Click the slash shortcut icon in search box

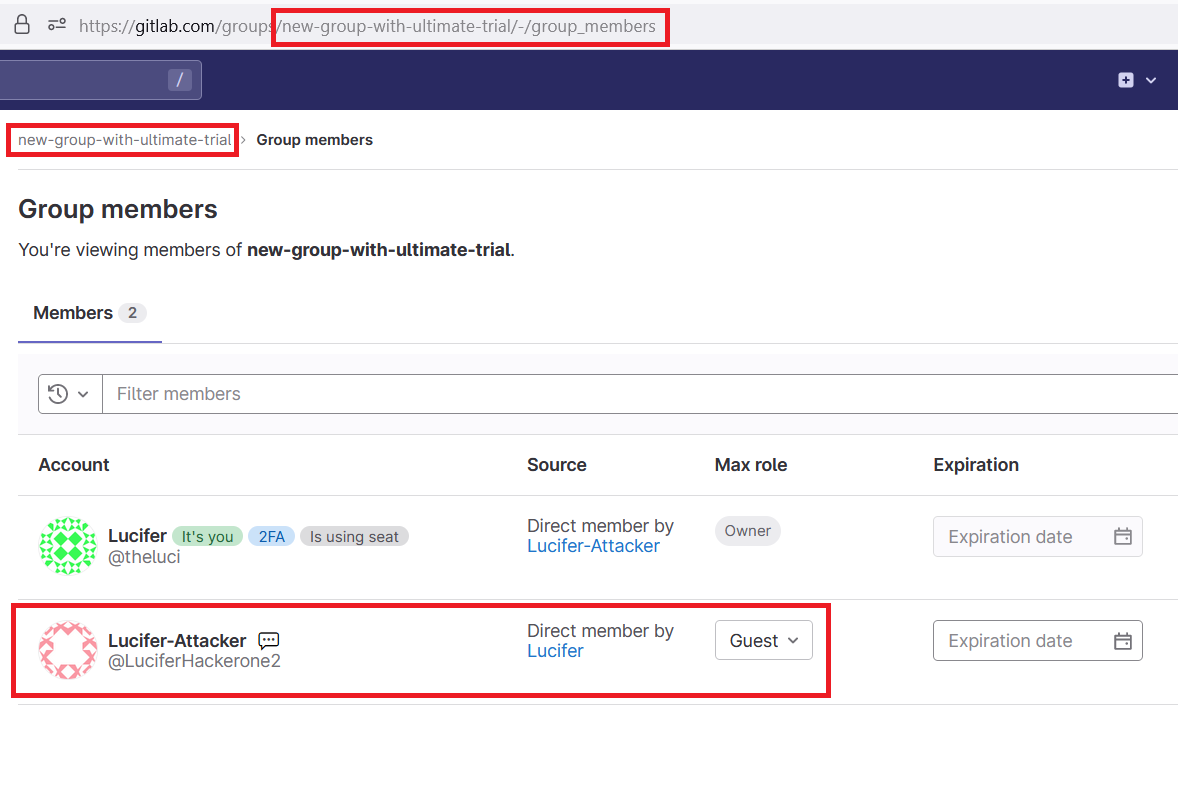pos(180,80)
